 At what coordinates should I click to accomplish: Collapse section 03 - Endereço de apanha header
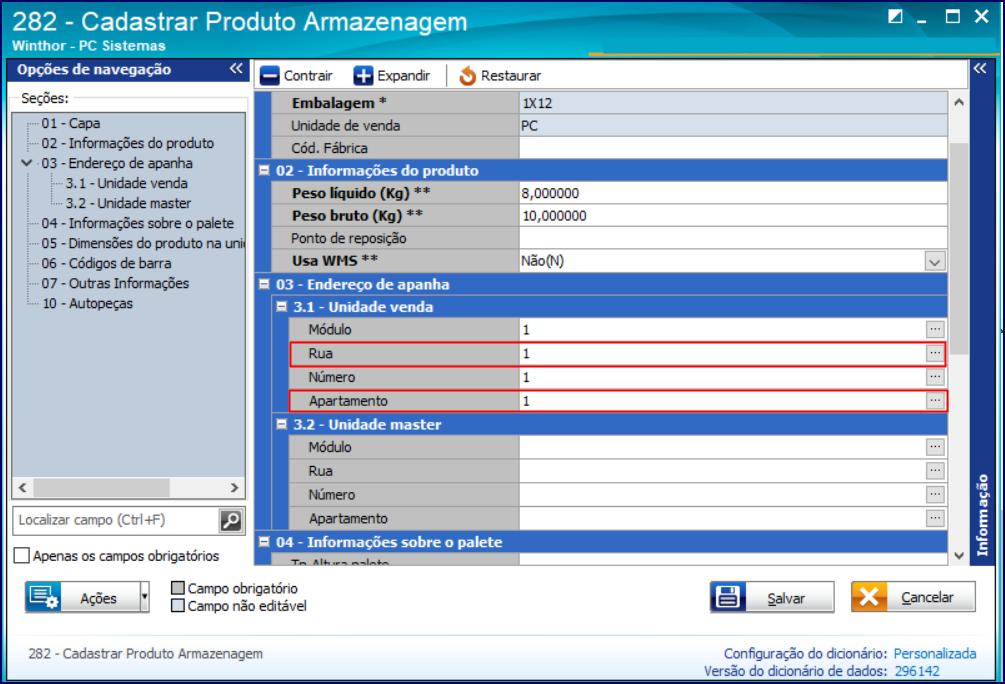(264, 283)
